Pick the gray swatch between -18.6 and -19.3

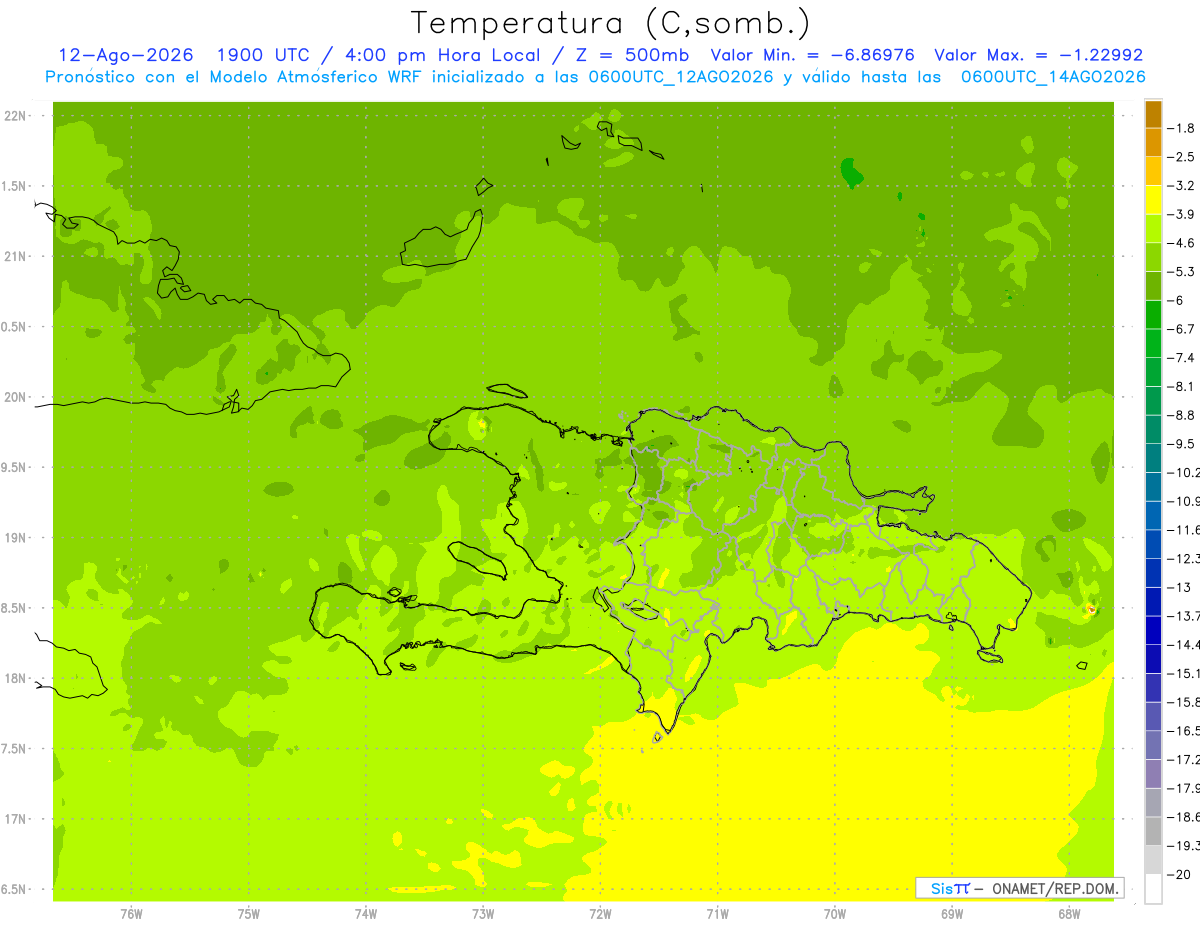1153,832
